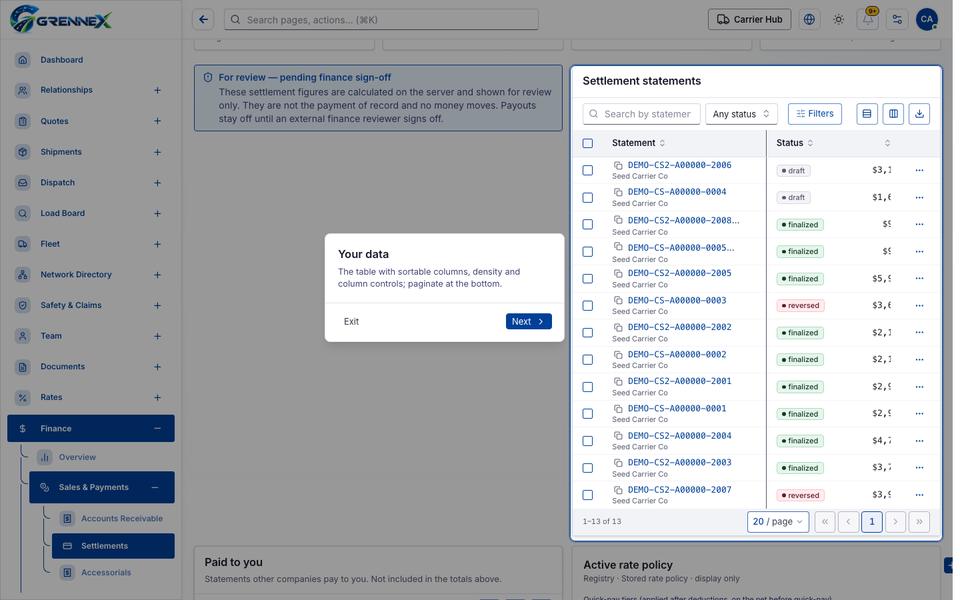Click Next in the tour dialog
Image resolution: width=960 pixels, height=600 pixels.
(528, 321)
